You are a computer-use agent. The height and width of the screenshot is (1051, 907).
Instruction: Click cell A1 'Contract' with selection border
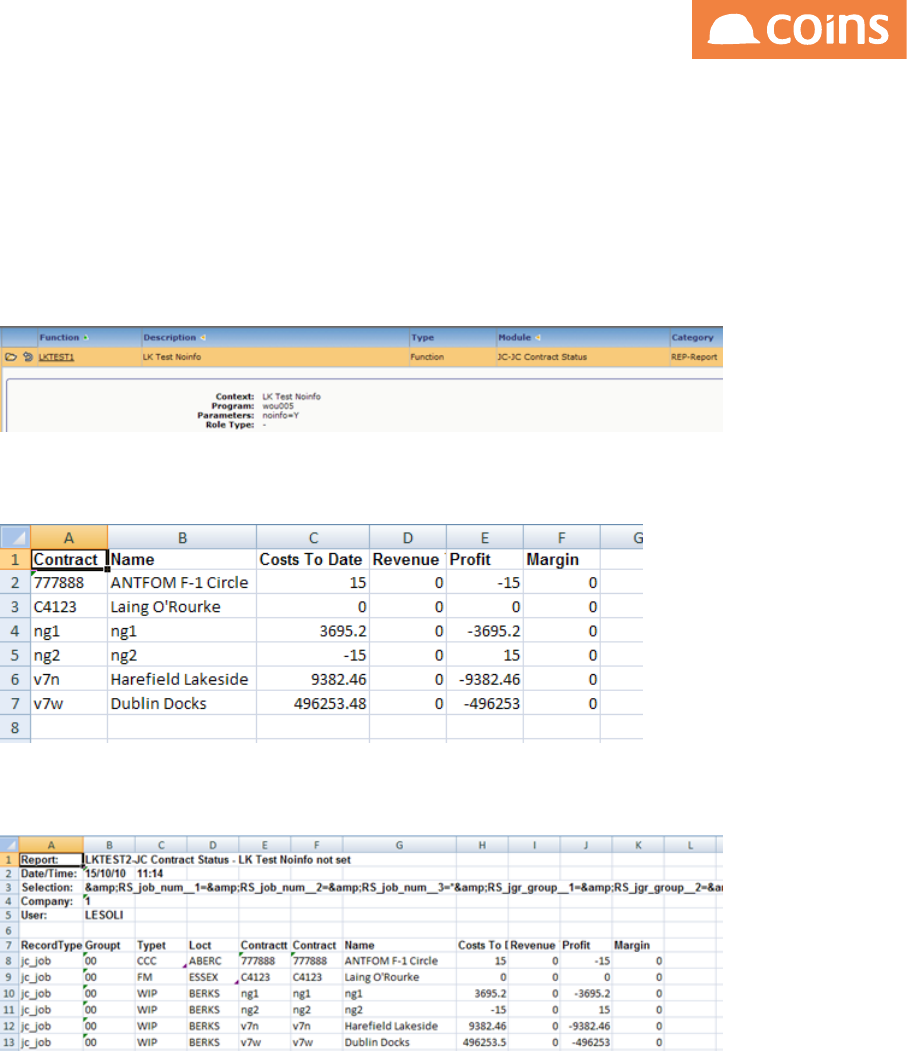click(68, 560)
